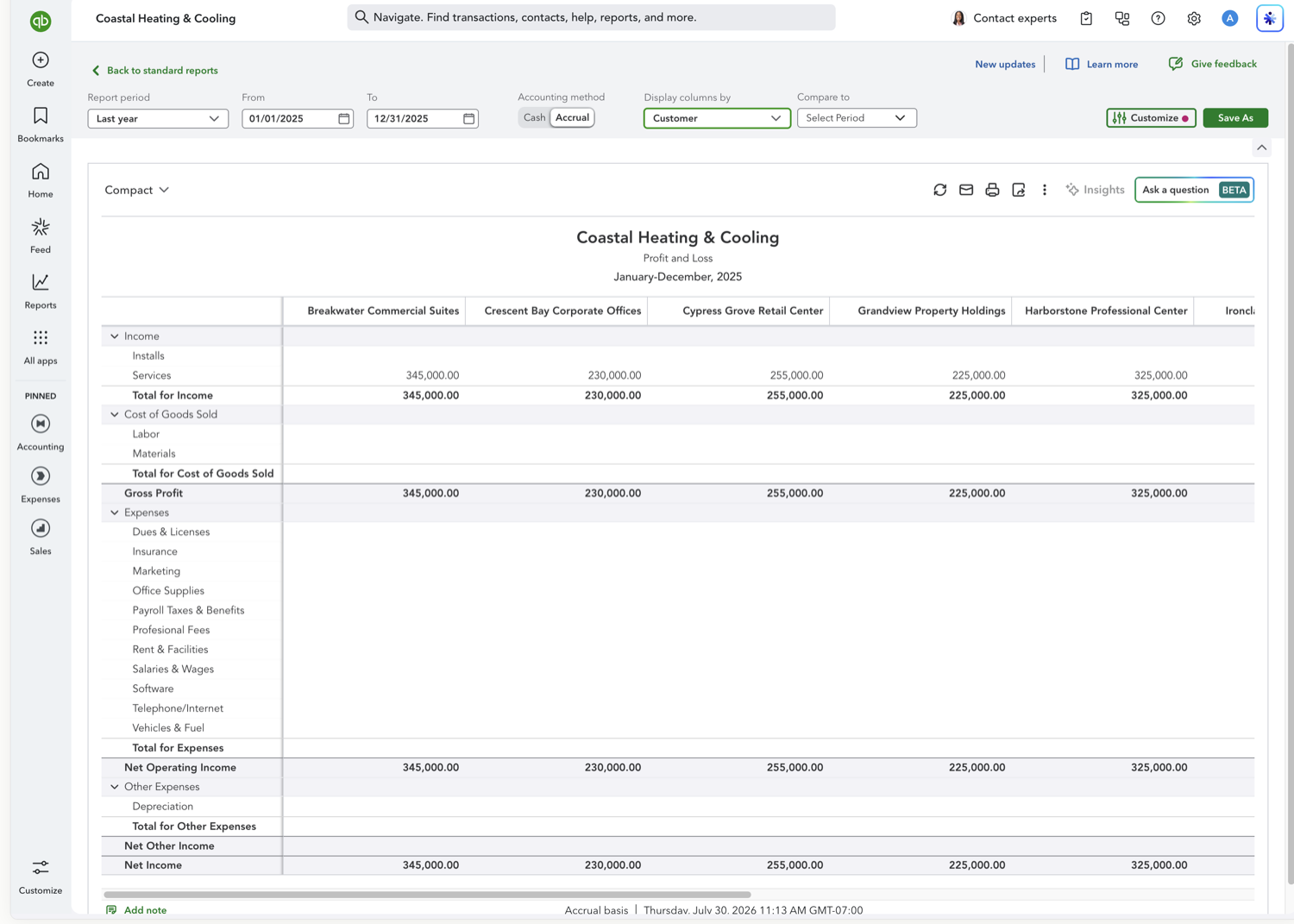Open the Intuit Assist sparkle icon
This screenshot has width=1294, height=924.
click(x=1270, y=18)
